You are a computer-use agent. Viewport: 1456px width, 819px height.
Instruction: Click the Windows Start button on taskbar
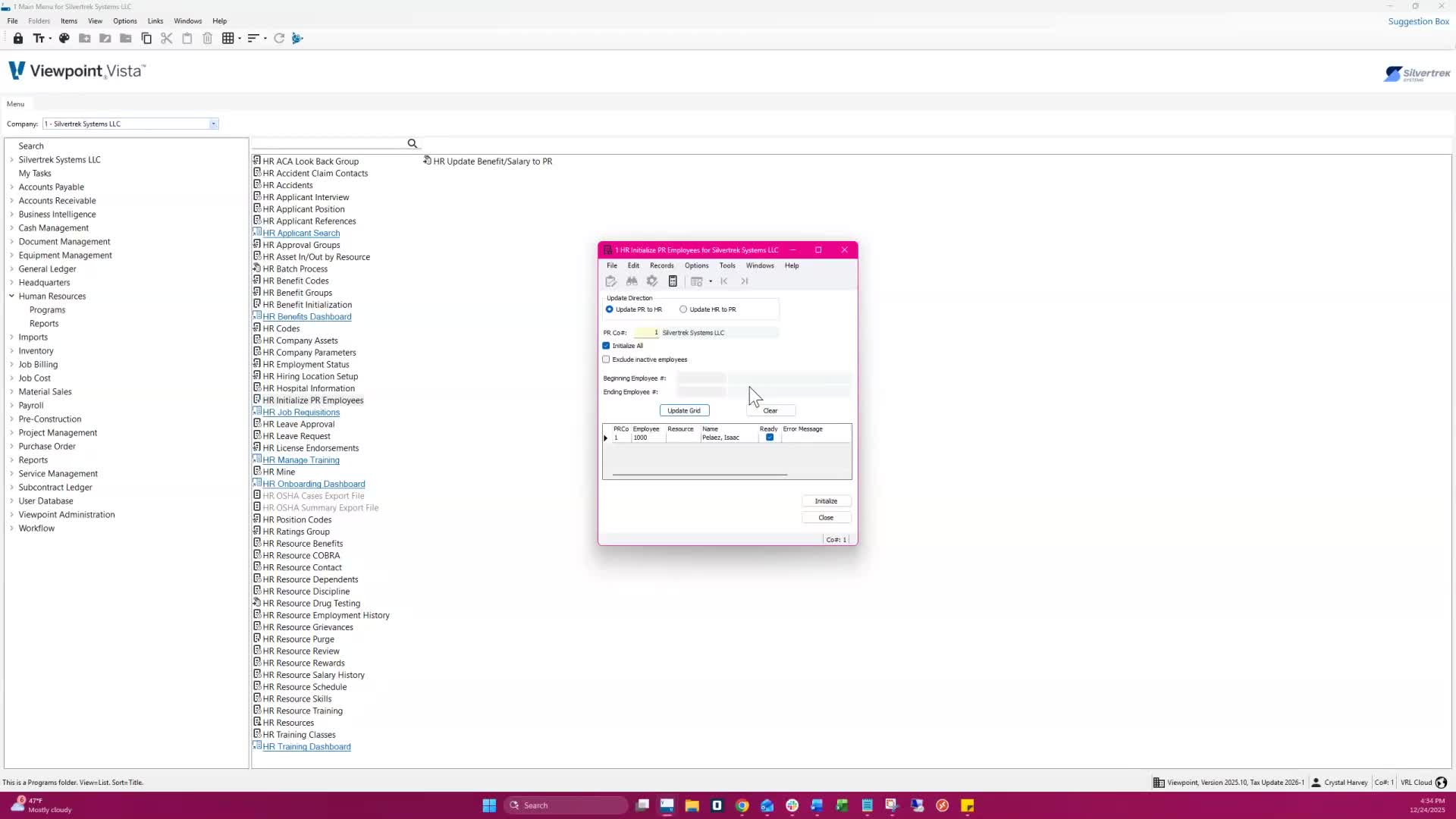[489, 805]
